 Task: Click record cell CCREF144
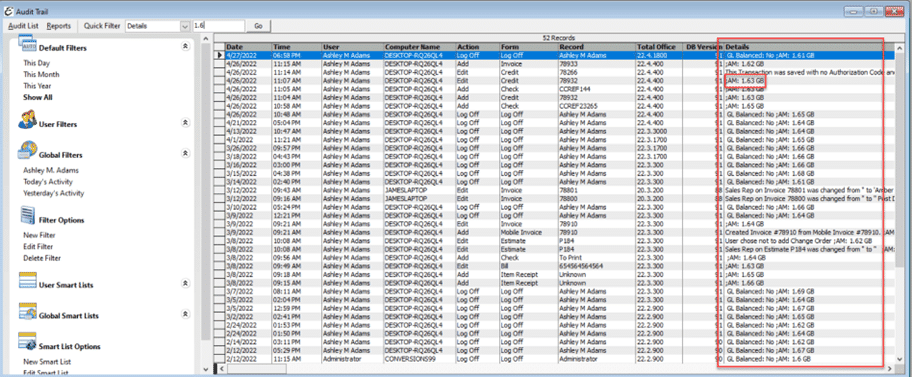[596, 89]
